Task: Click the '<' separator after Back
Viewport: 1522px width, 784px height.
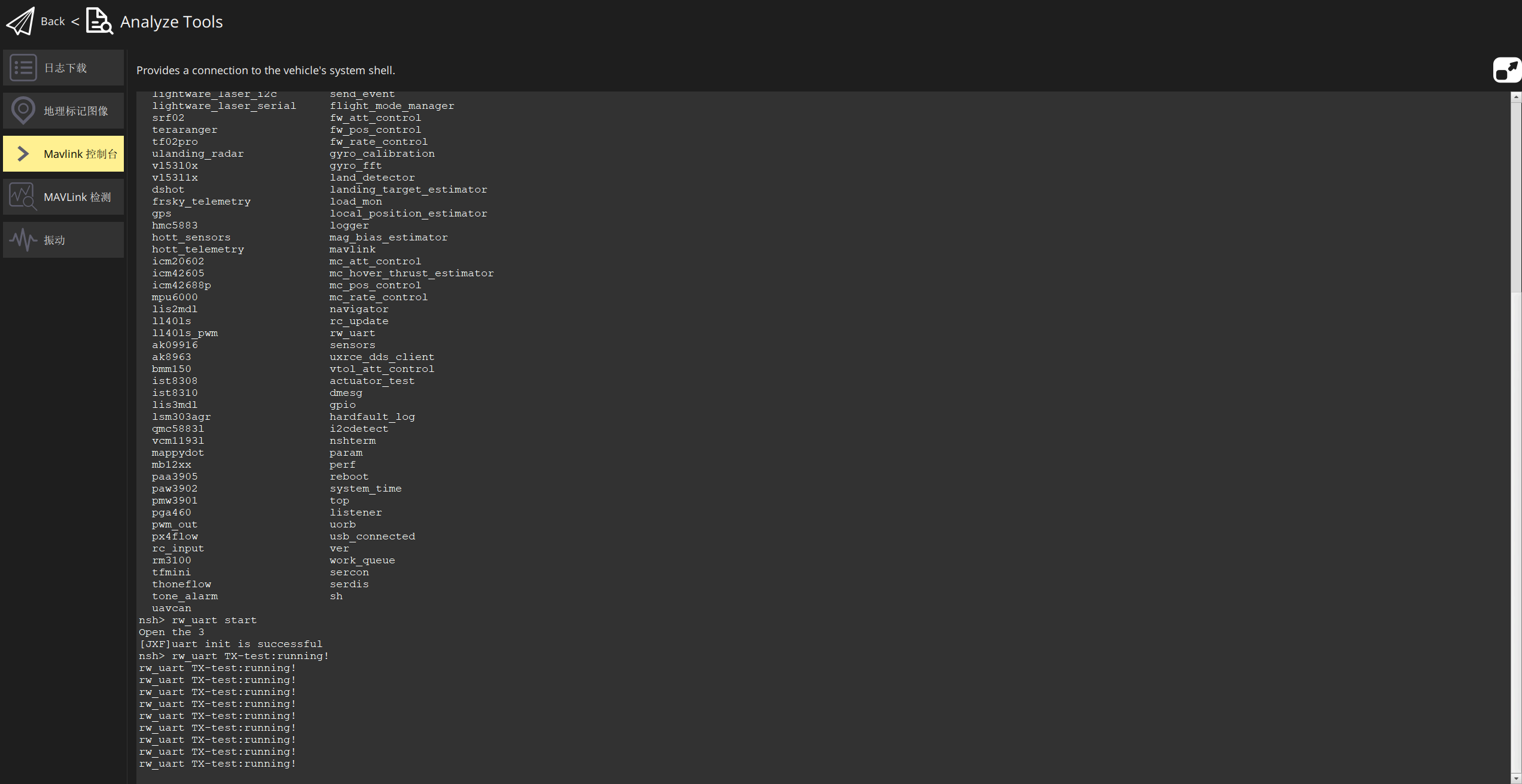Action: pyautogui.click(x=75, y=22)
